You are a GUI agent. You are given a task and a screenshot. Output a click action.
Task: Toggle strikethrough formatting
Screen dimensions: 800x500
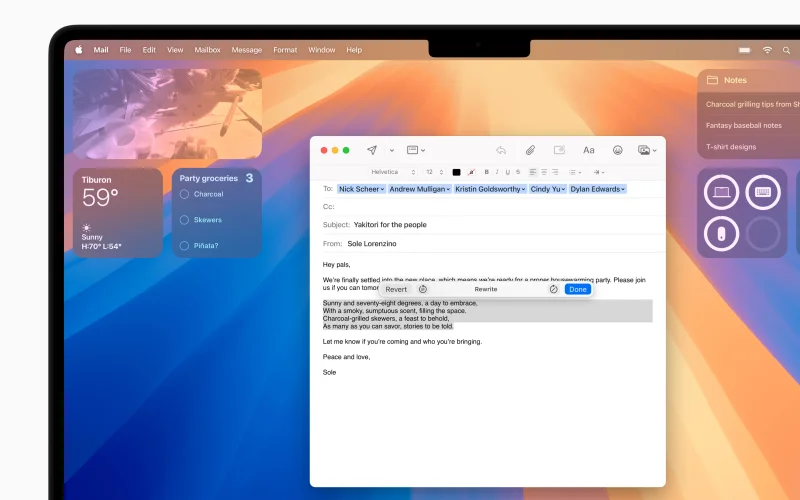(x=518, y=172)
